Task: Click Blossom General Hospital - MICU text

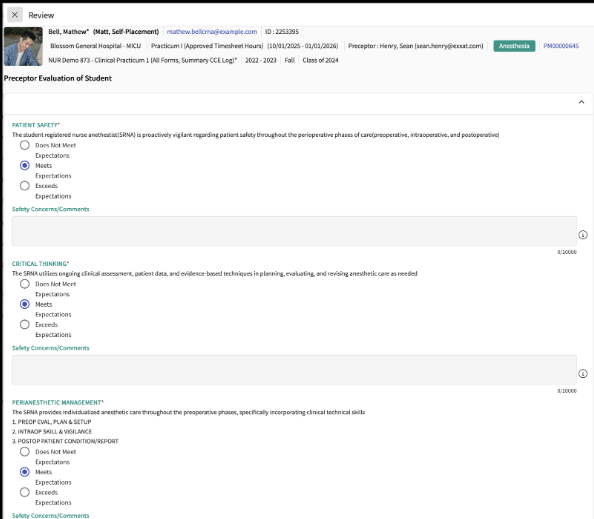Action: [x=95, y=46]
